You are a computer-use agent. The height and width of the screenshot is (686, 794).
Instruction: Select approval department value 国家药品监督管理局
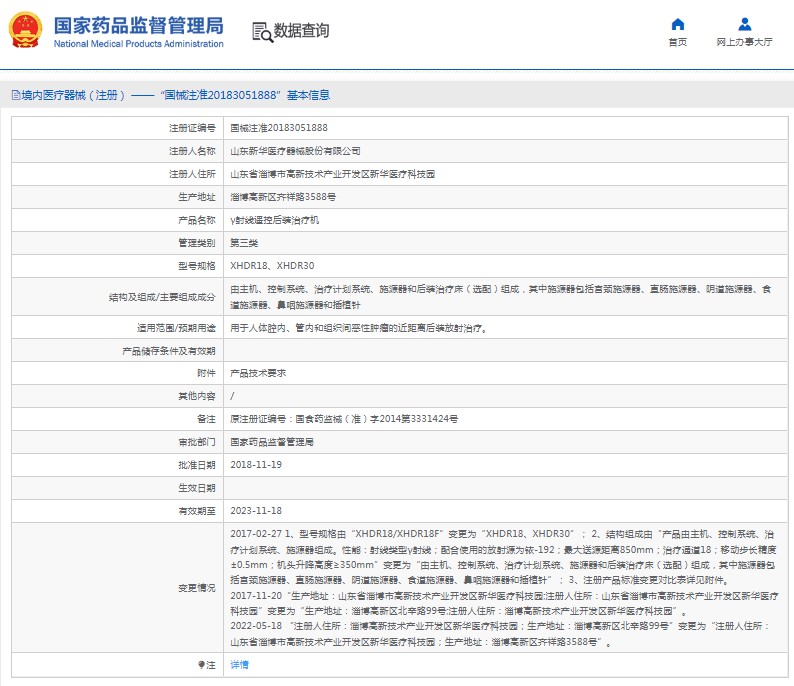pyautogui.click(x=272, y=442)
